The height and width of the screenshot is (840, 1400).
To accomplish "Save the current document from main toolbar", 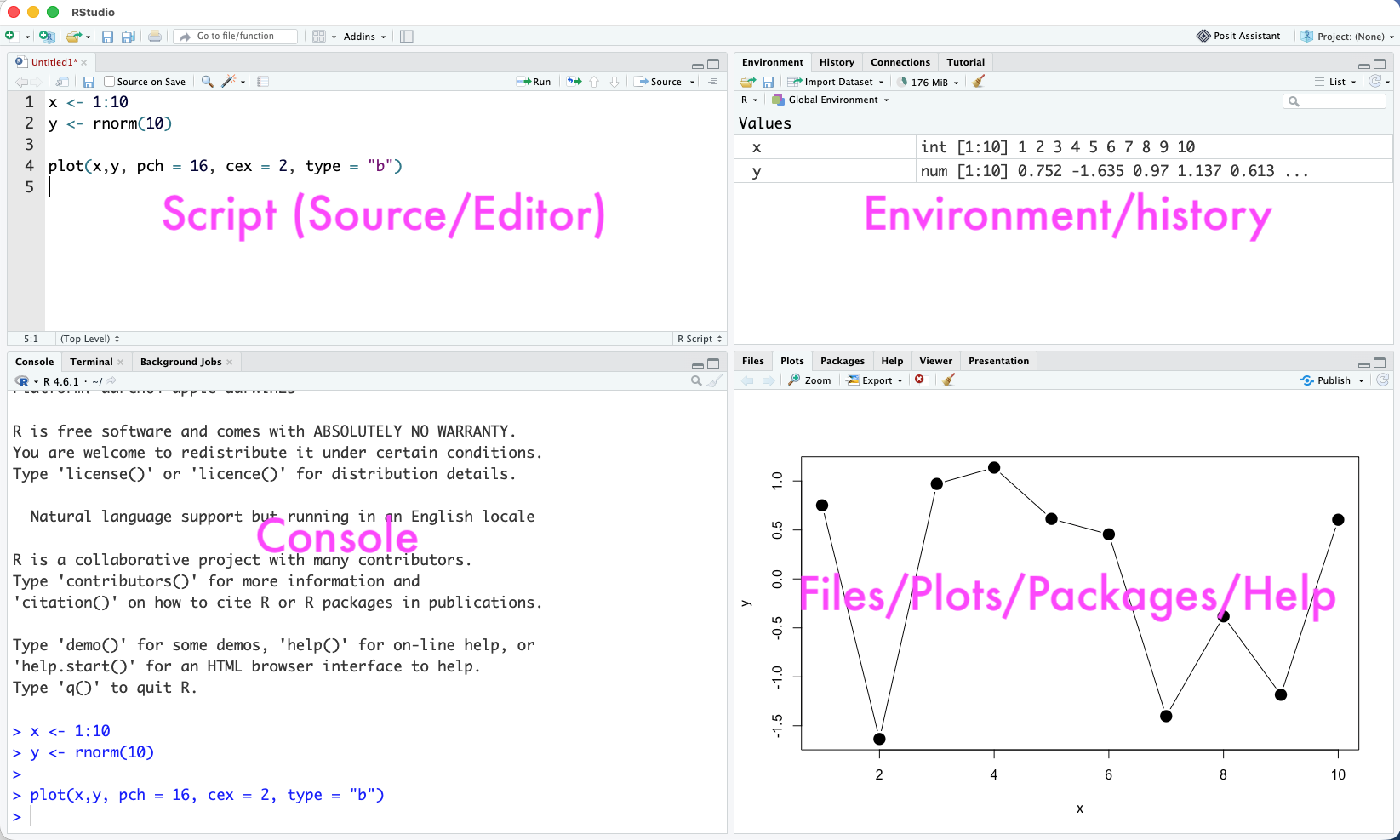I will point(107,37).
